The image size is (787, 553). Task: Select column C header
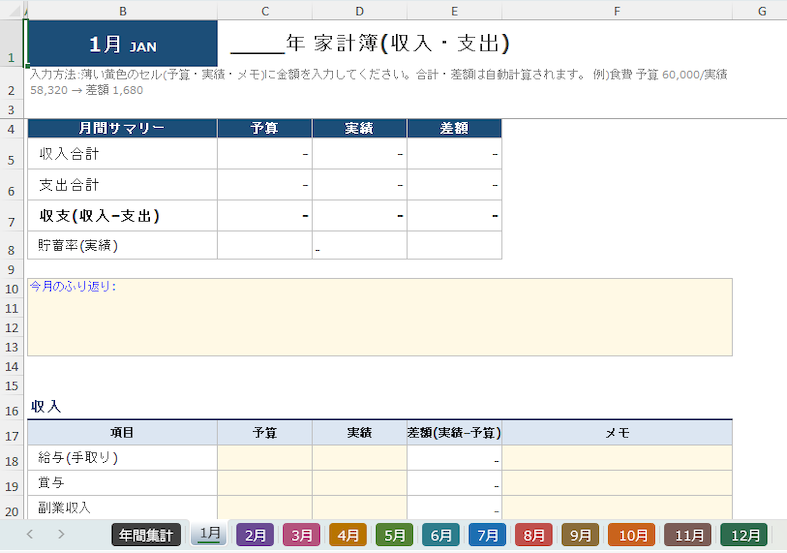tap(265, 11)
